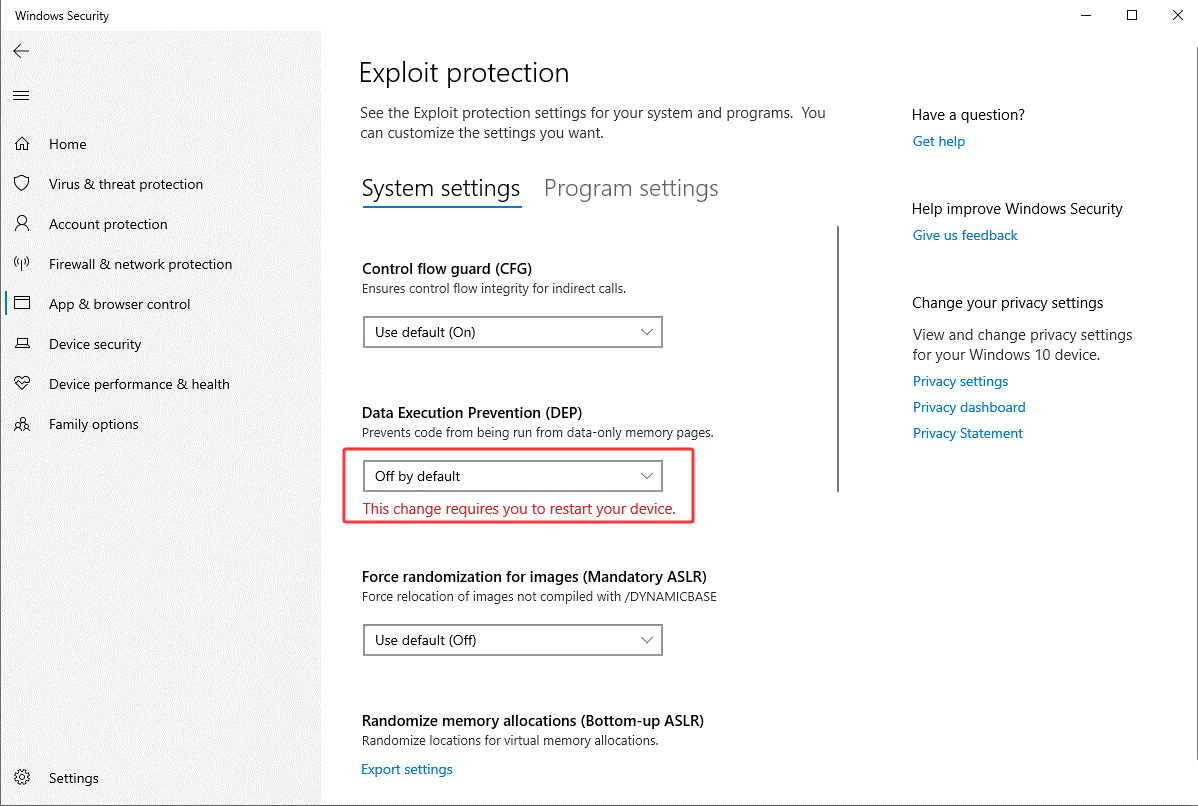Toggle the hamburger navigation menu icon
The height and width of the screenshot is (806, 1198).
pos(21,96)
